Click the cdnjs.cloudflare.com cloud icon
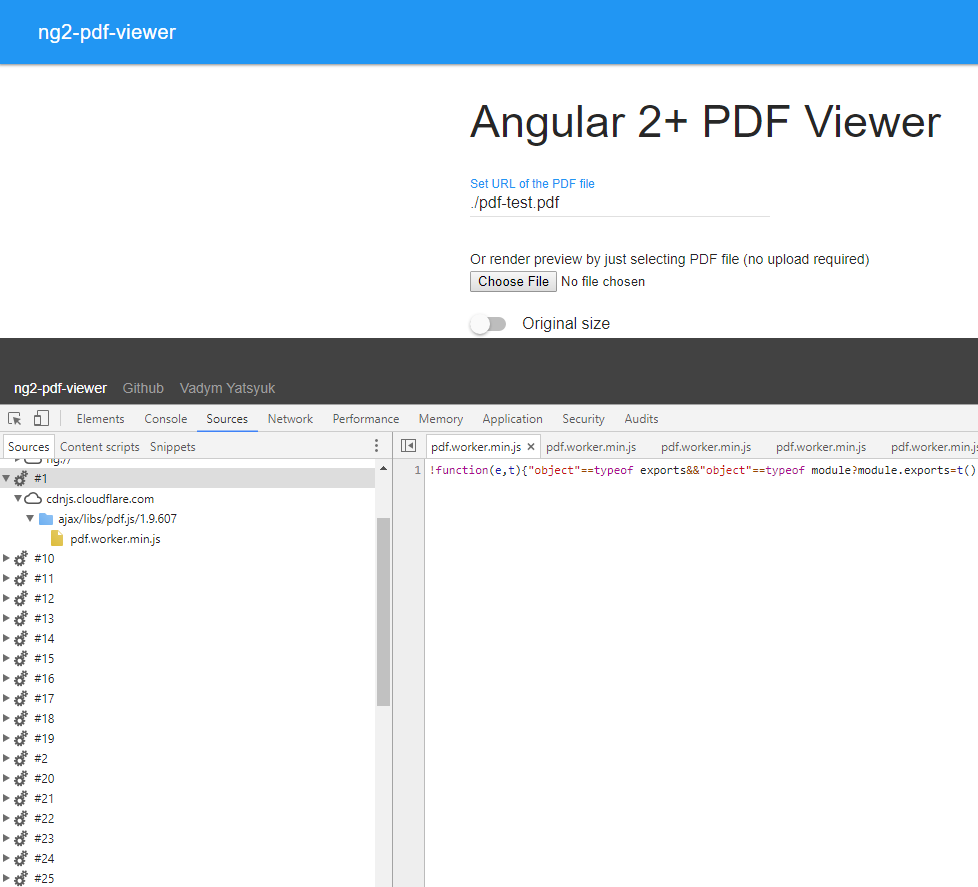Viewport: 978px width, 887px height. pyautogui.click(x=34, y=498)
